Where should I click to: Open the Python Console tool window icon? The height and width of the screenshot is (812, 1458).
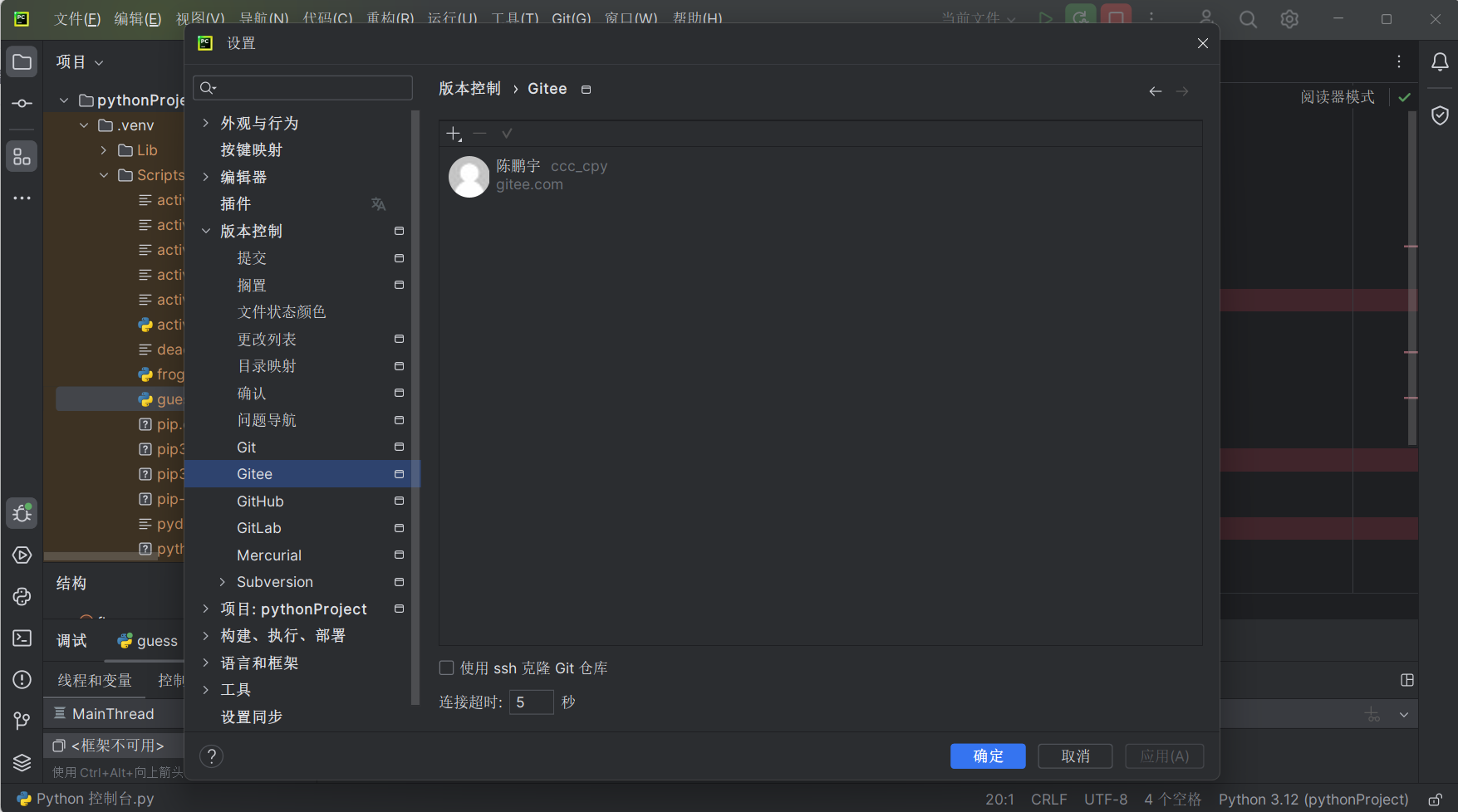(x=22, y=597)
